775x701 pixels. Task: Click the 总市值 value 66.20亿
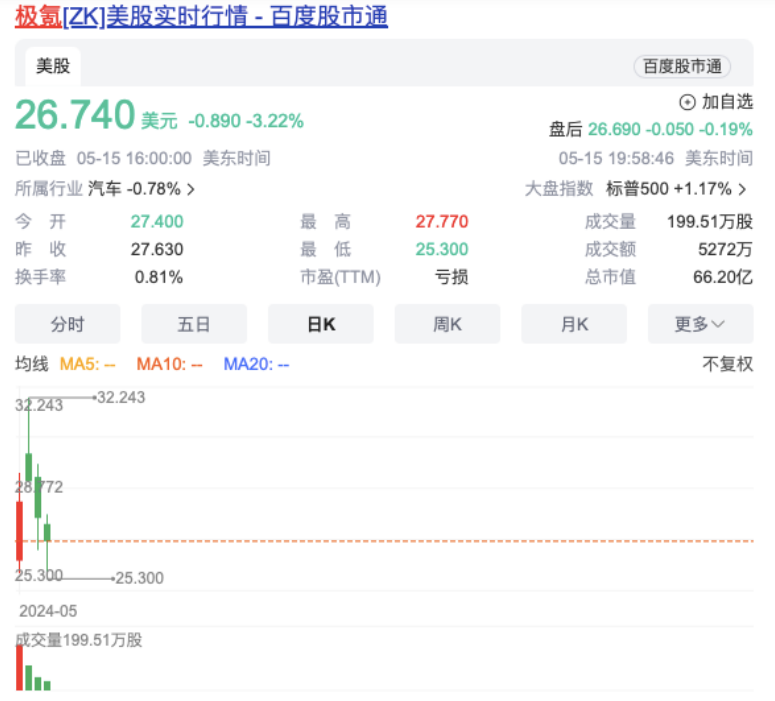coord(723,277)
